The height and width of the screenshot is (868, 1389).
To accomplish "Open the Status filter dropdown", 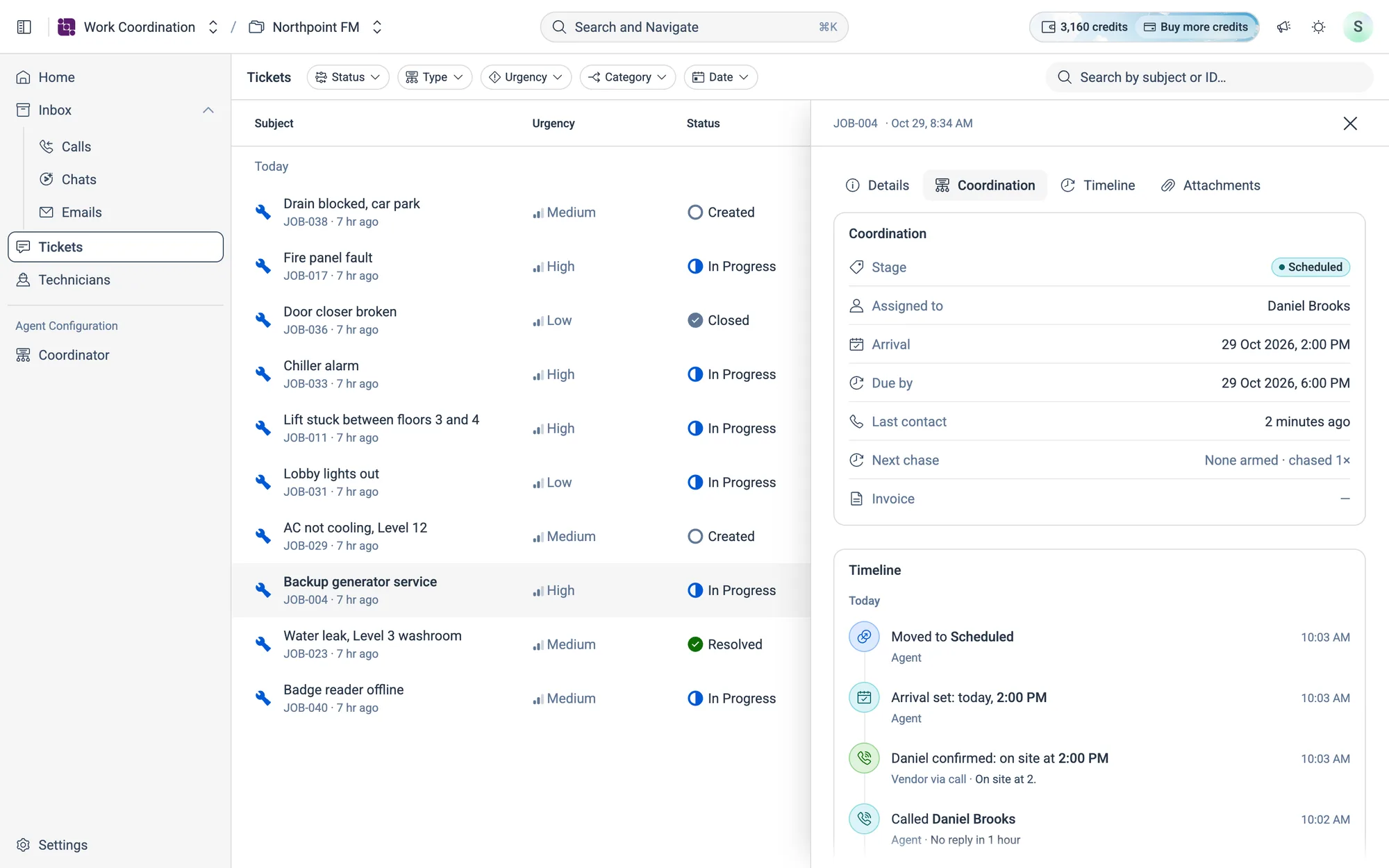I will [348, 77].
